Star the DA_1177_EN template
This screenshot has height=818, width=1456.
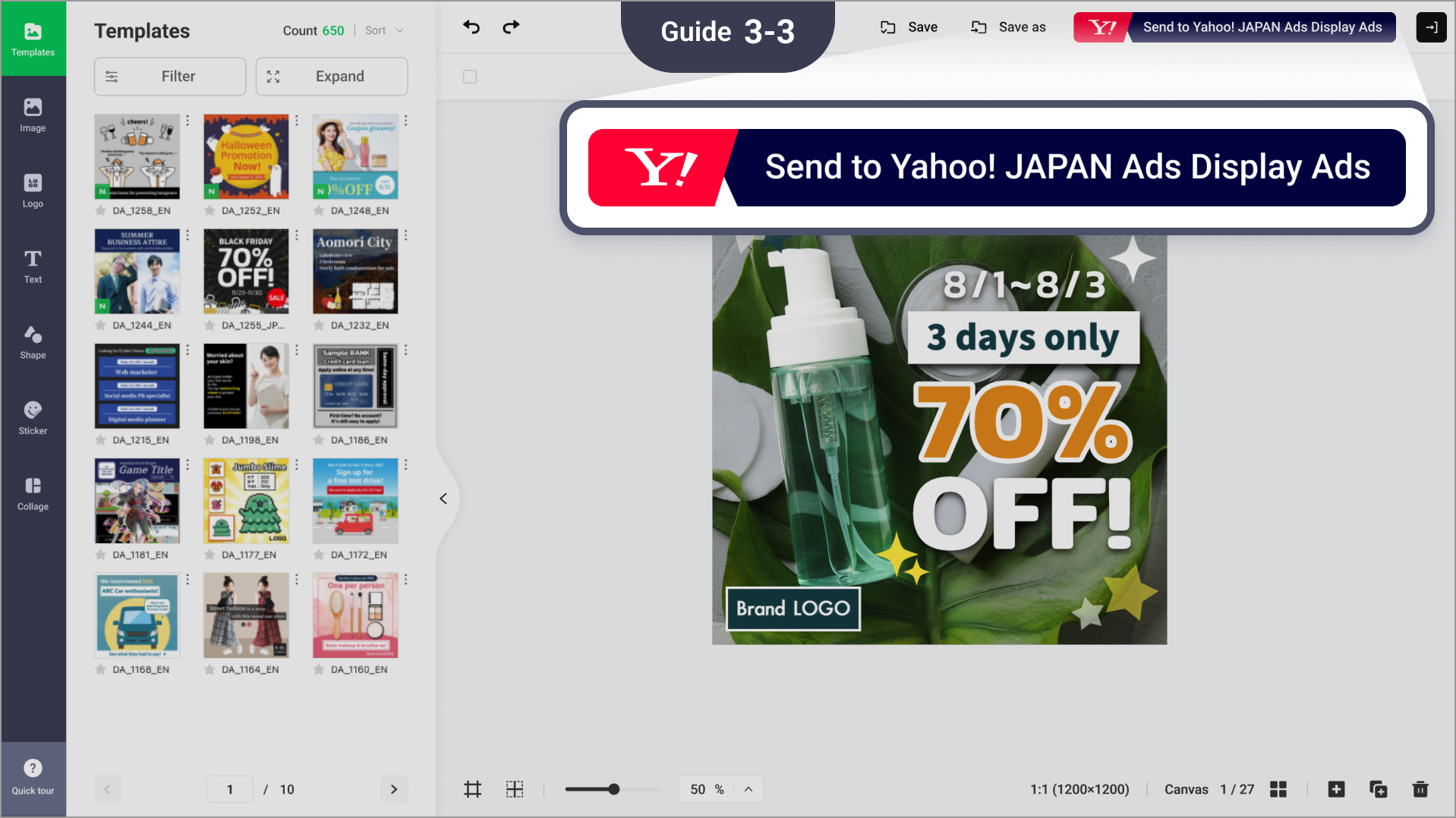click(x=210, y=555)
